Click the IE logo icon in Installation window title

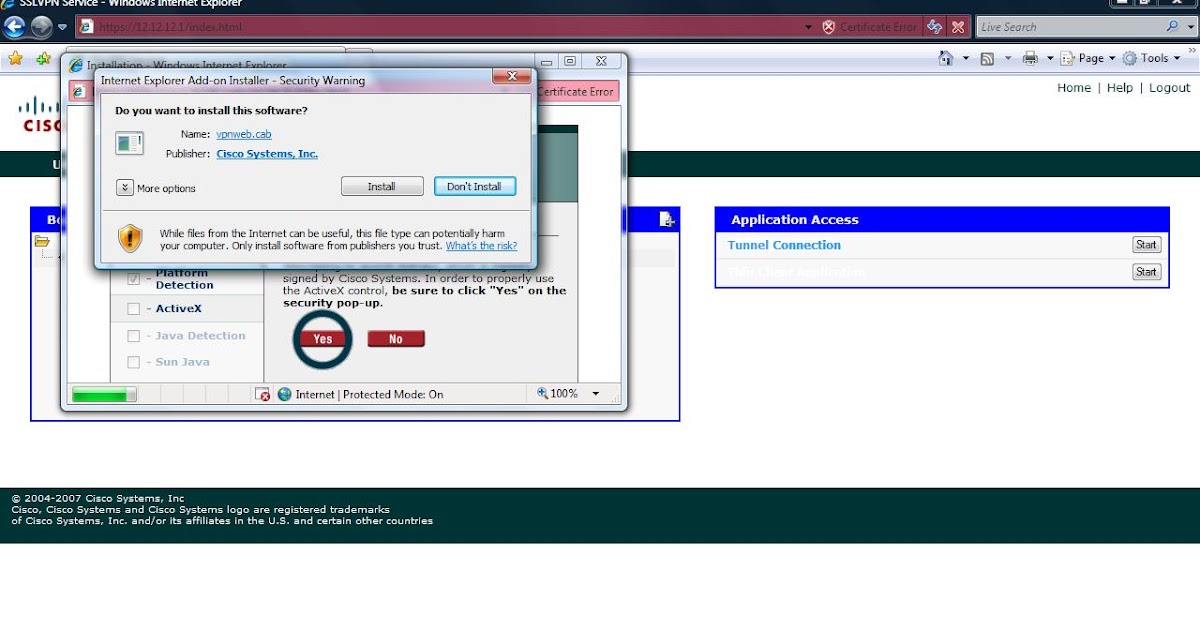(x=77, y=66)
